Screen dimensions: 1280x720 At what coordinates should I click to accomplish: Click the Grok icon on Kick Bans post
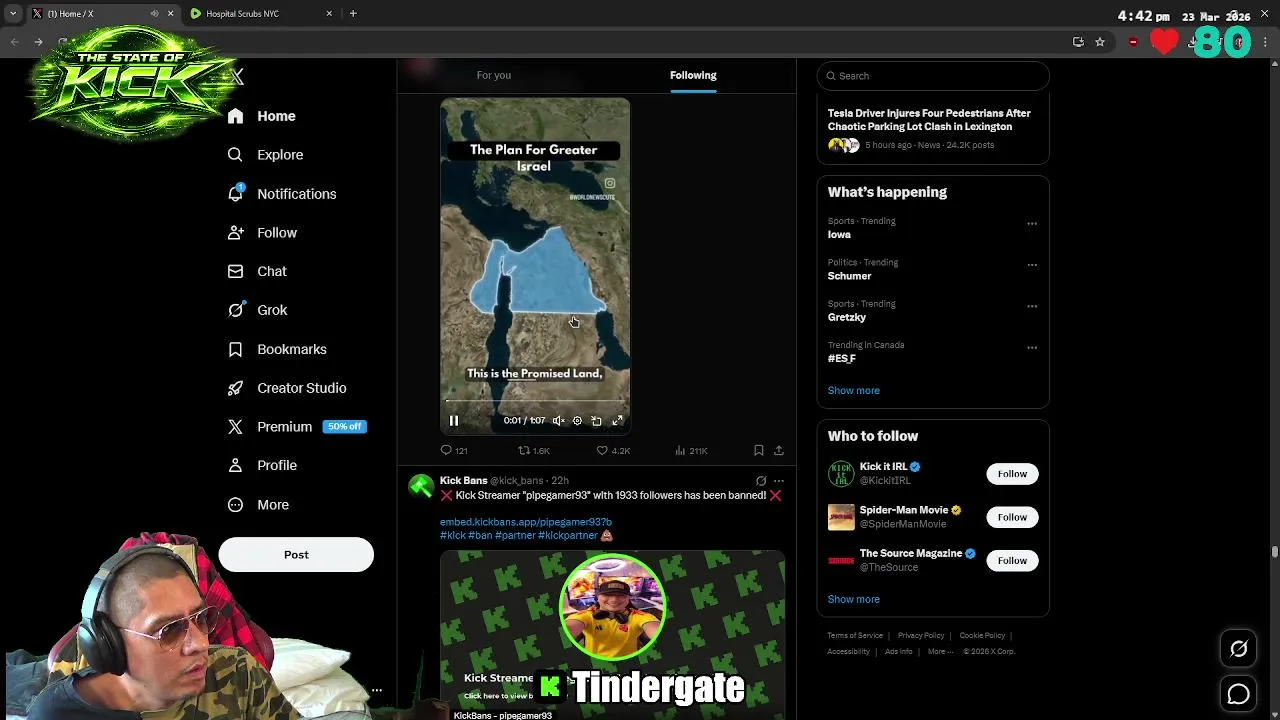pos(761,481)
